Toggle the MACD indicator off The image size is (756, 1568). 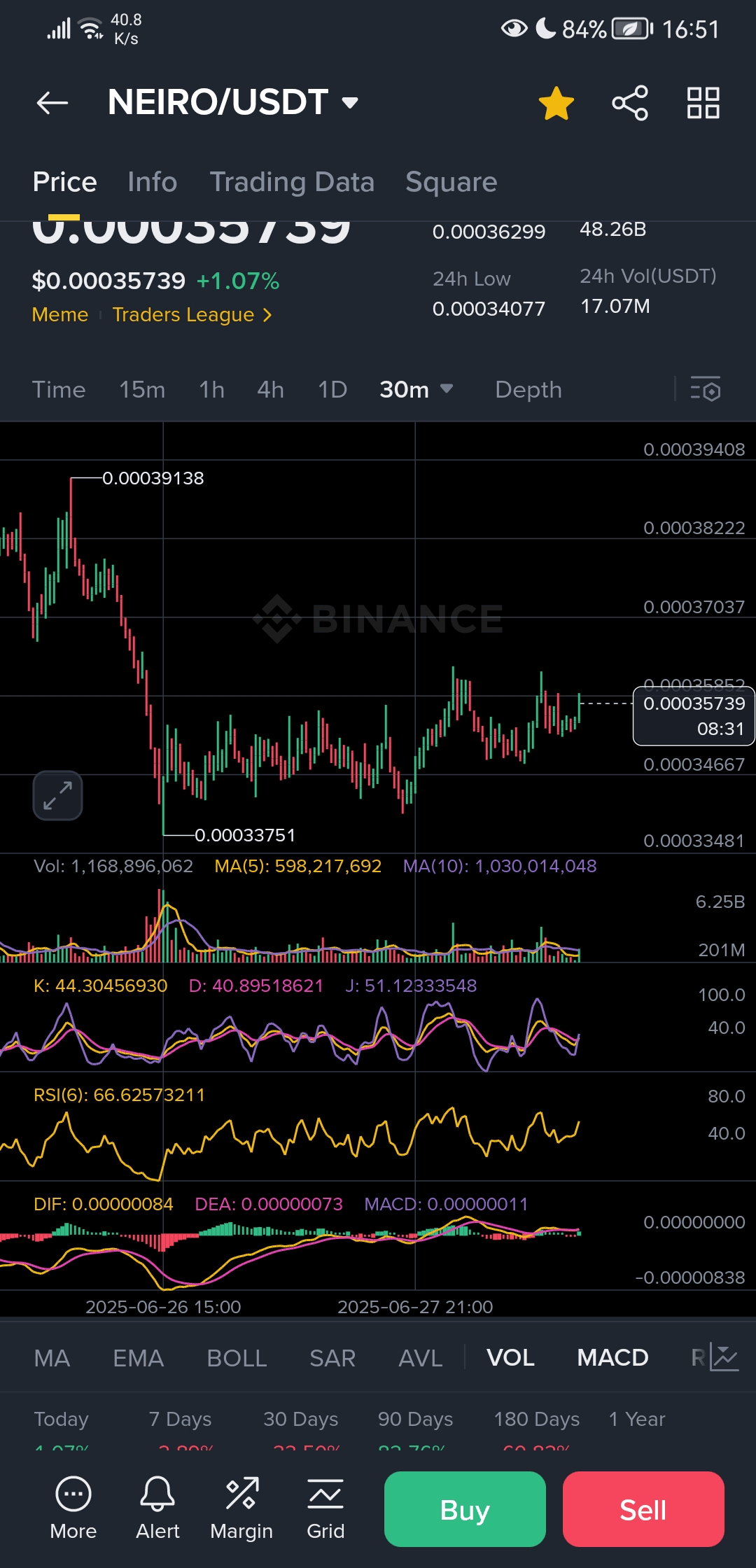pos(612,1358)
